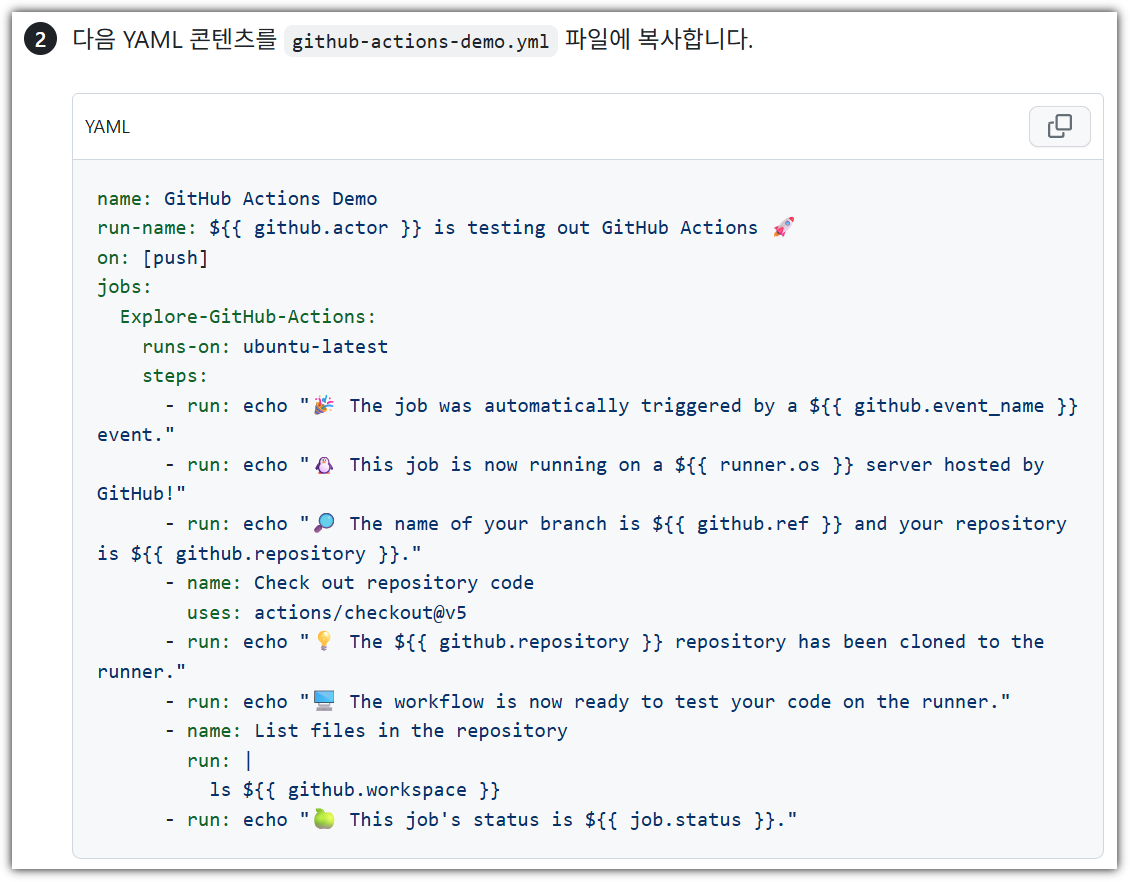Click the 'on: [push]' line
Screen dimensions: 1130x882
point(153,257)
